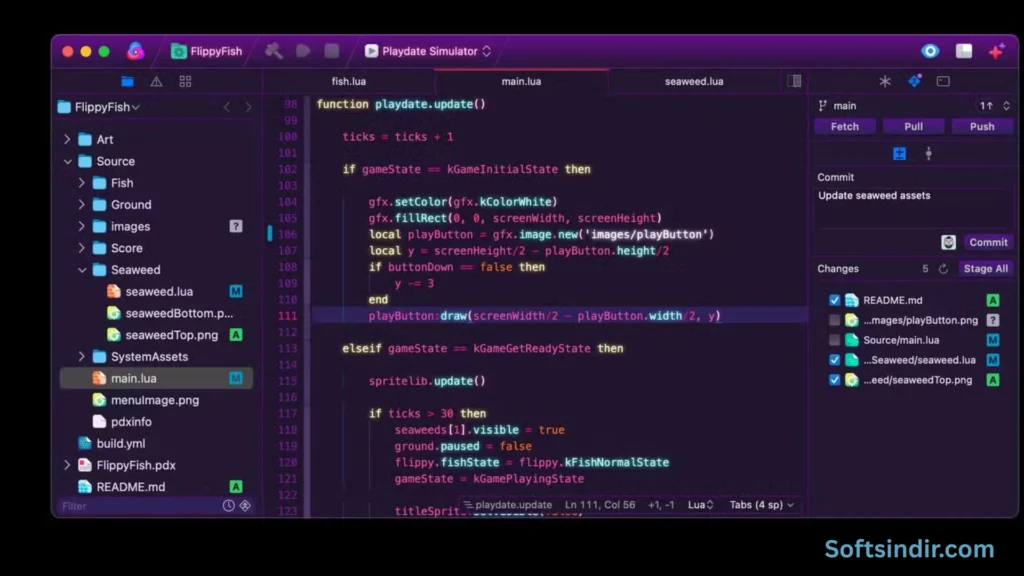Click the editor split view icon
Screen dimensions: 1024x576
click(x=794, y=81)
